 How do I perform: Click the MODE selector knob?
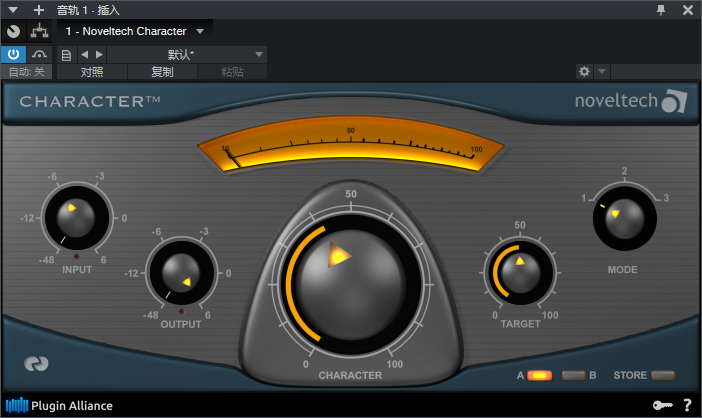625,219
